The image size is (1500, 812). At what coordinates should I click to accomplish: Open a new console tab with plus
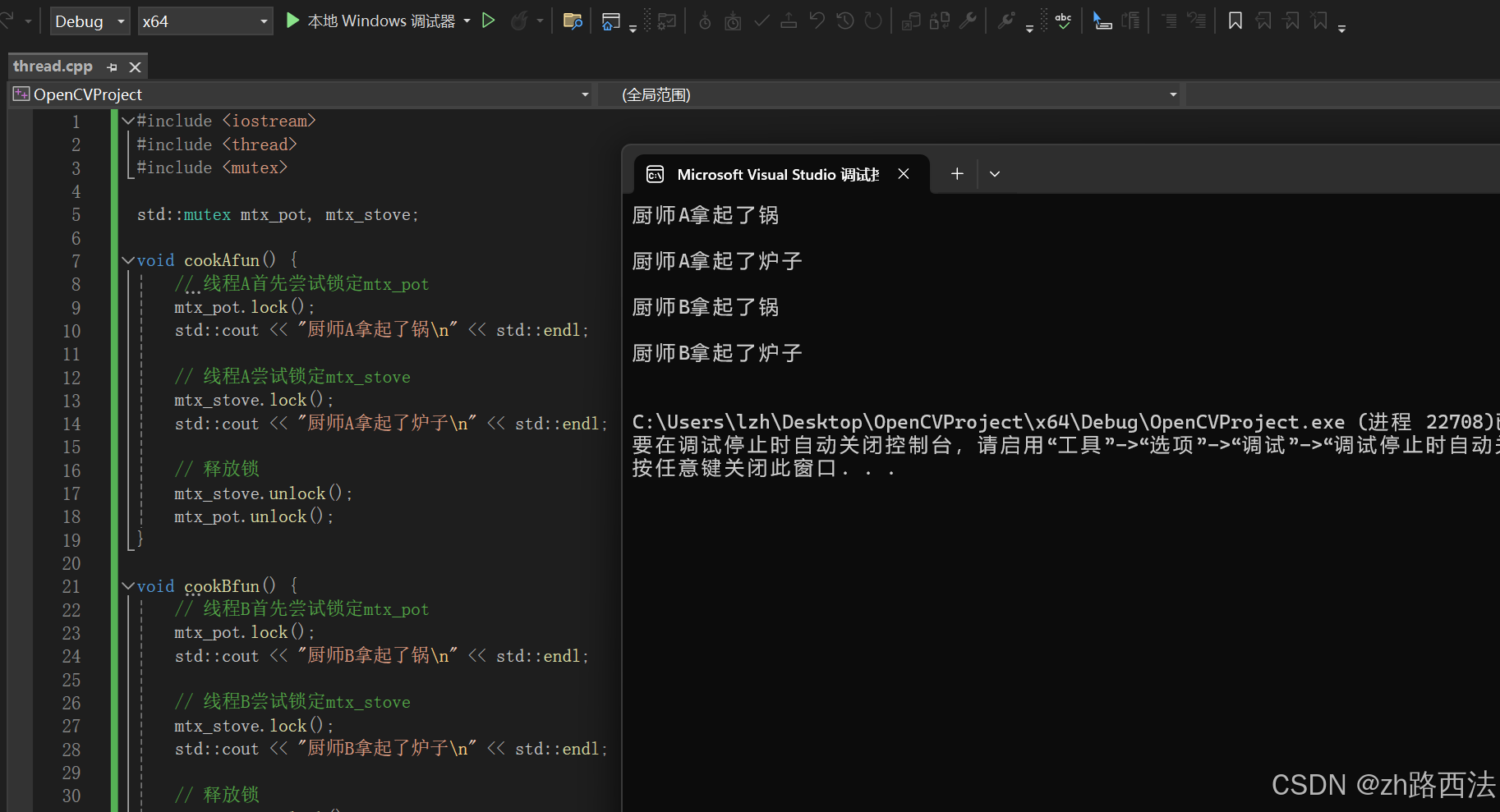point(957,174)
